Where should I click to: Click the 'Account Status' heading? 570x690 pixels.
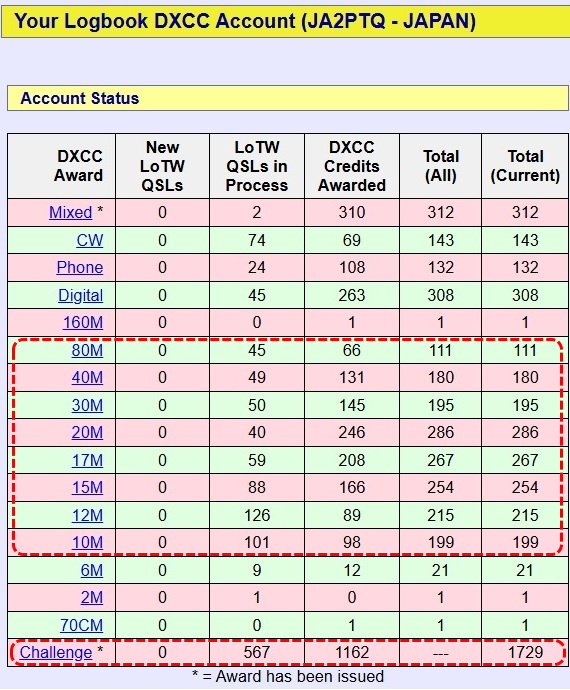click(x=80, y=98)
